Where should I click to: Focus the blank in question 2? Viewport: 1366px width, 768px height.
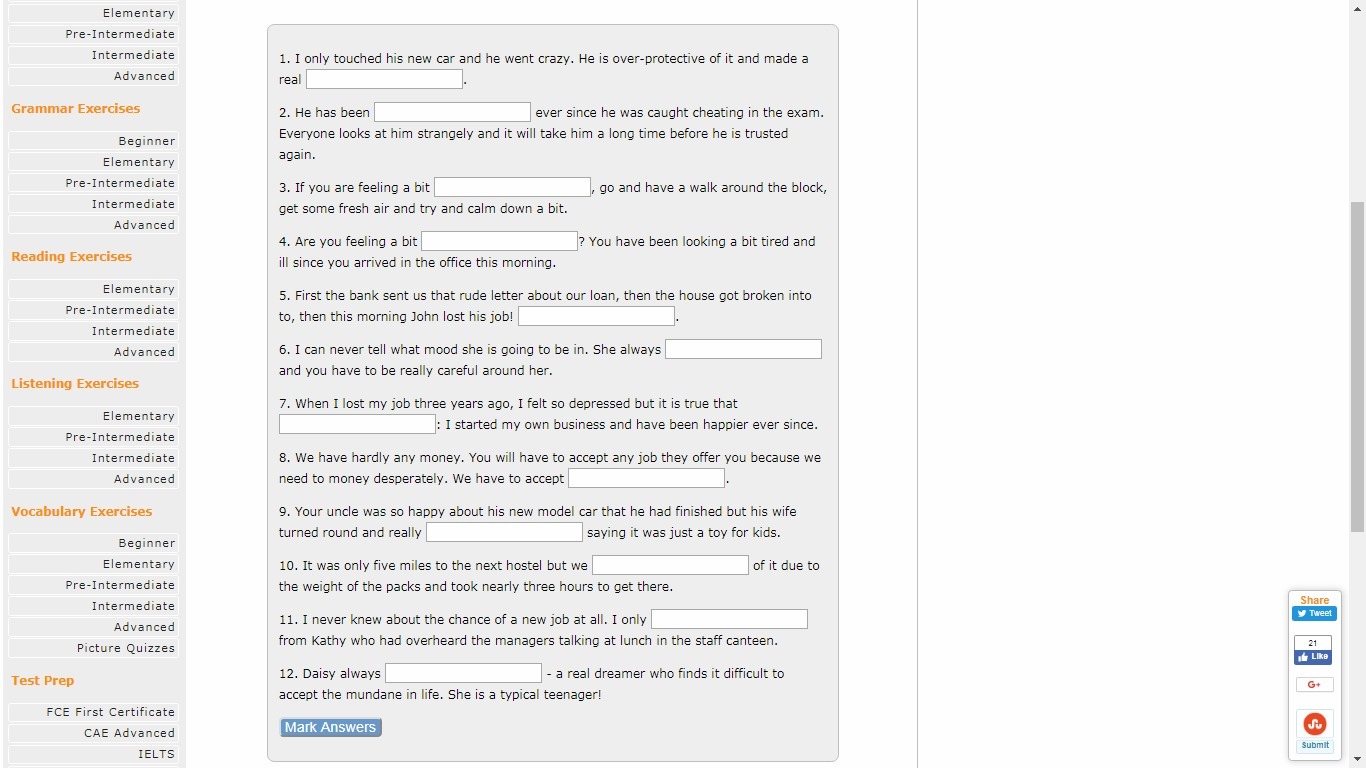pyautogui.click(x=452, y=112)
